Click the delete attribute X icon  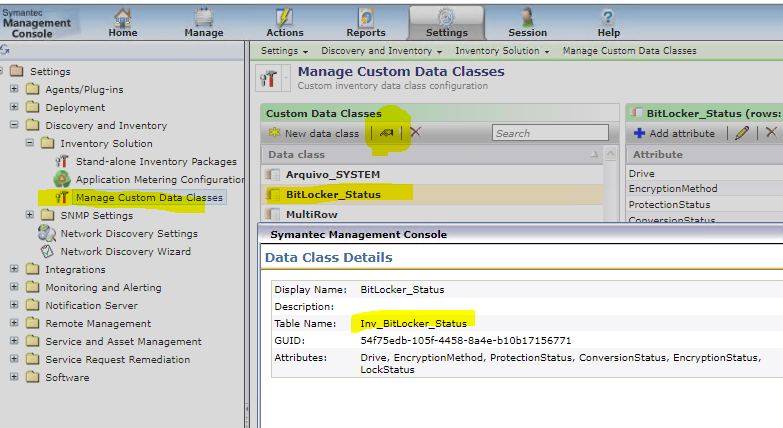[x=772, y=132]
